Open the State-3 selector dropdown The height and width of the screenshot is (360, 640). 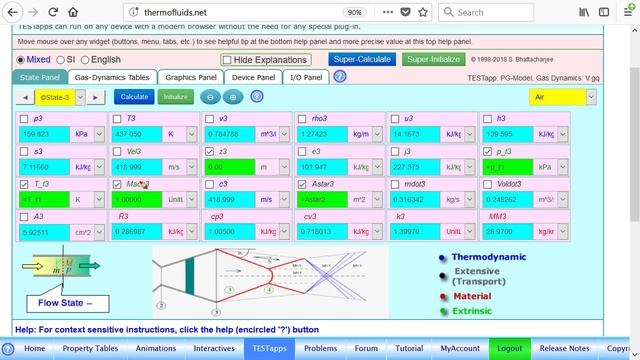(x=80, y=98)
